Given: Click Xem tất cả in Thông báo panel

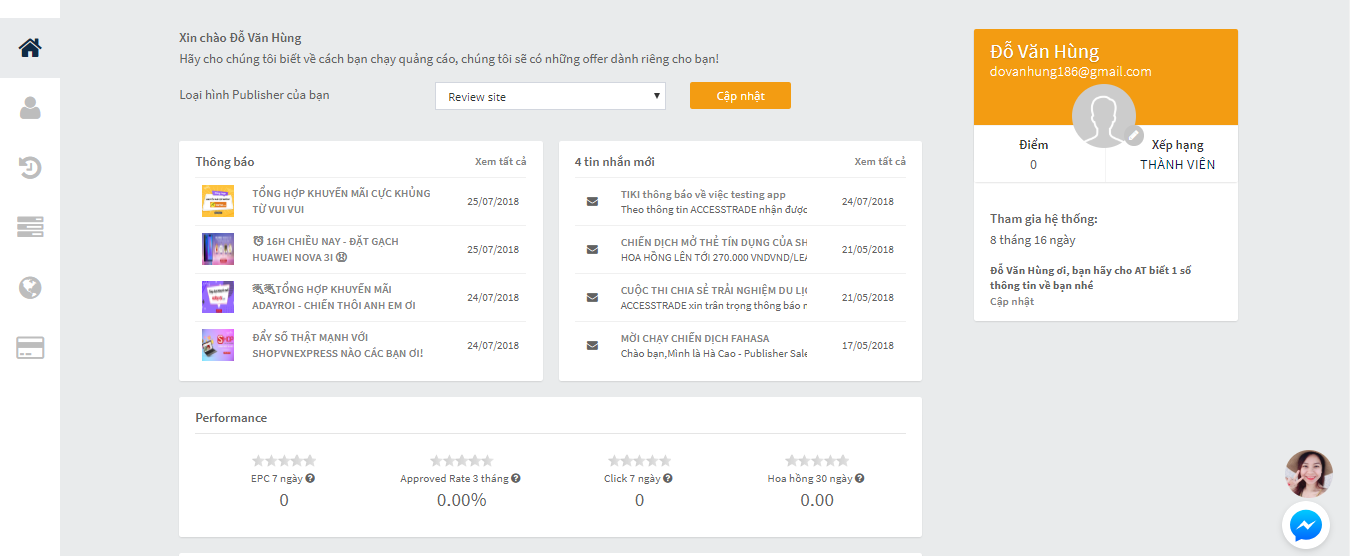Looking at the screenshot, I should click(x=500, y=162).
